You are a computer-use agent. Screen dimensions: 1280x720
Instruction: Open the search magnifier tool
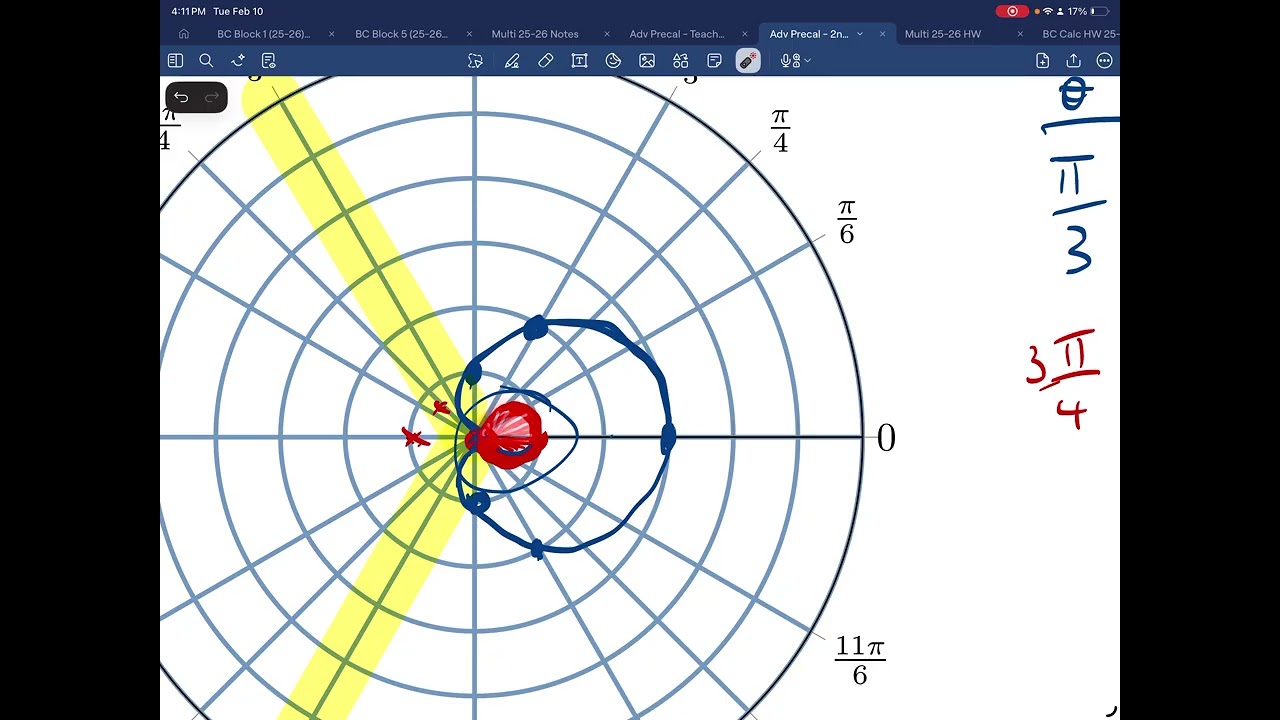[x=206, y=61]
